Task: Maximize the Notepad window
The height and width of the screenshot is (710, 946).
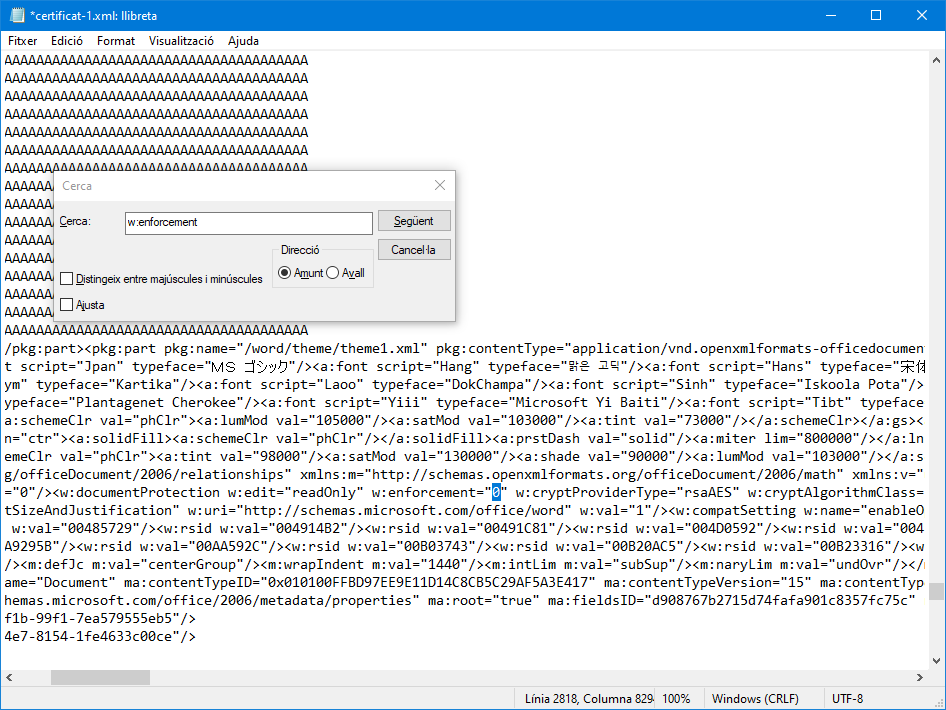Action: point(876,16)
